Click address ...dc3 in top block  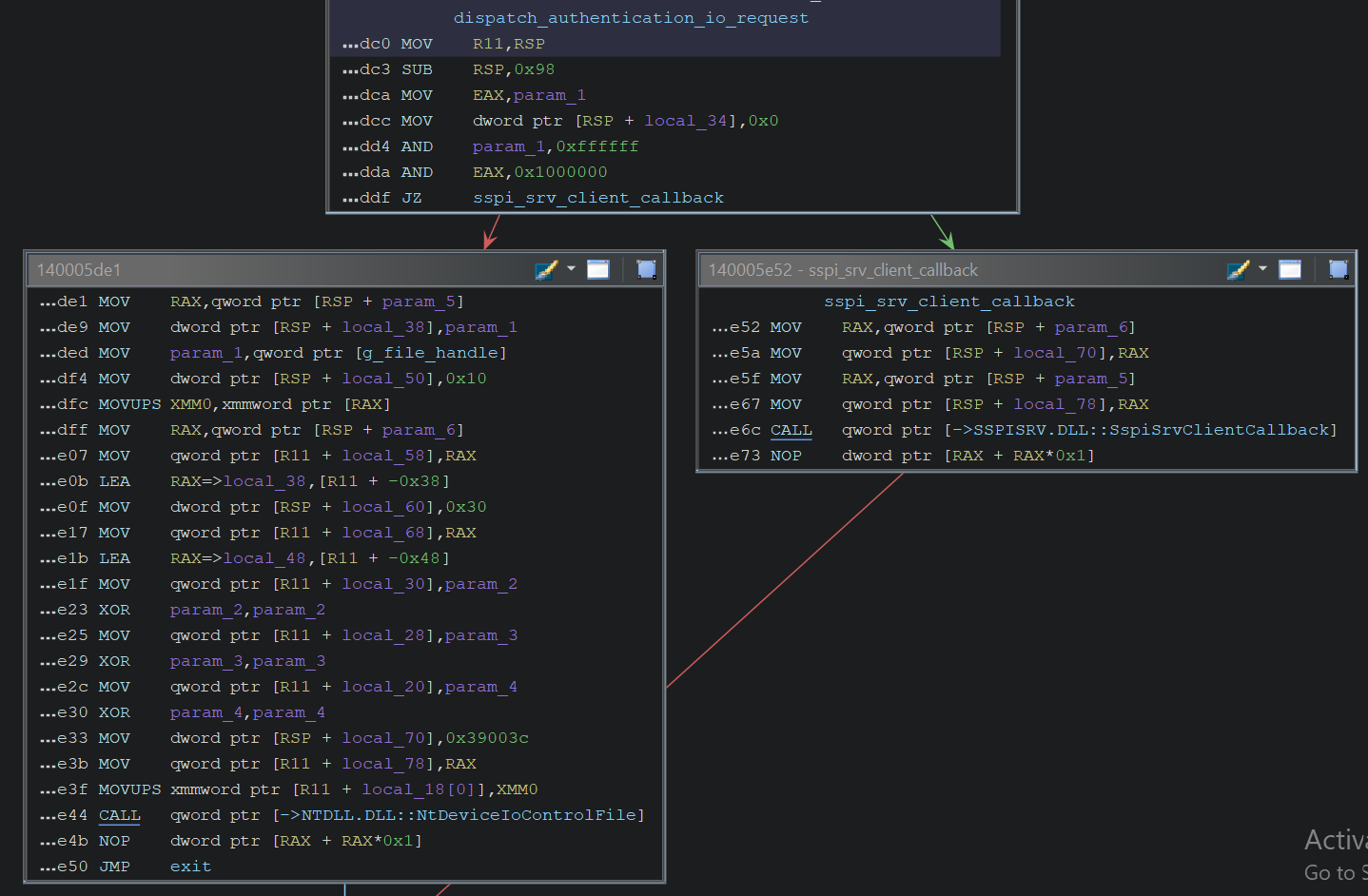(x=366, y=69)
